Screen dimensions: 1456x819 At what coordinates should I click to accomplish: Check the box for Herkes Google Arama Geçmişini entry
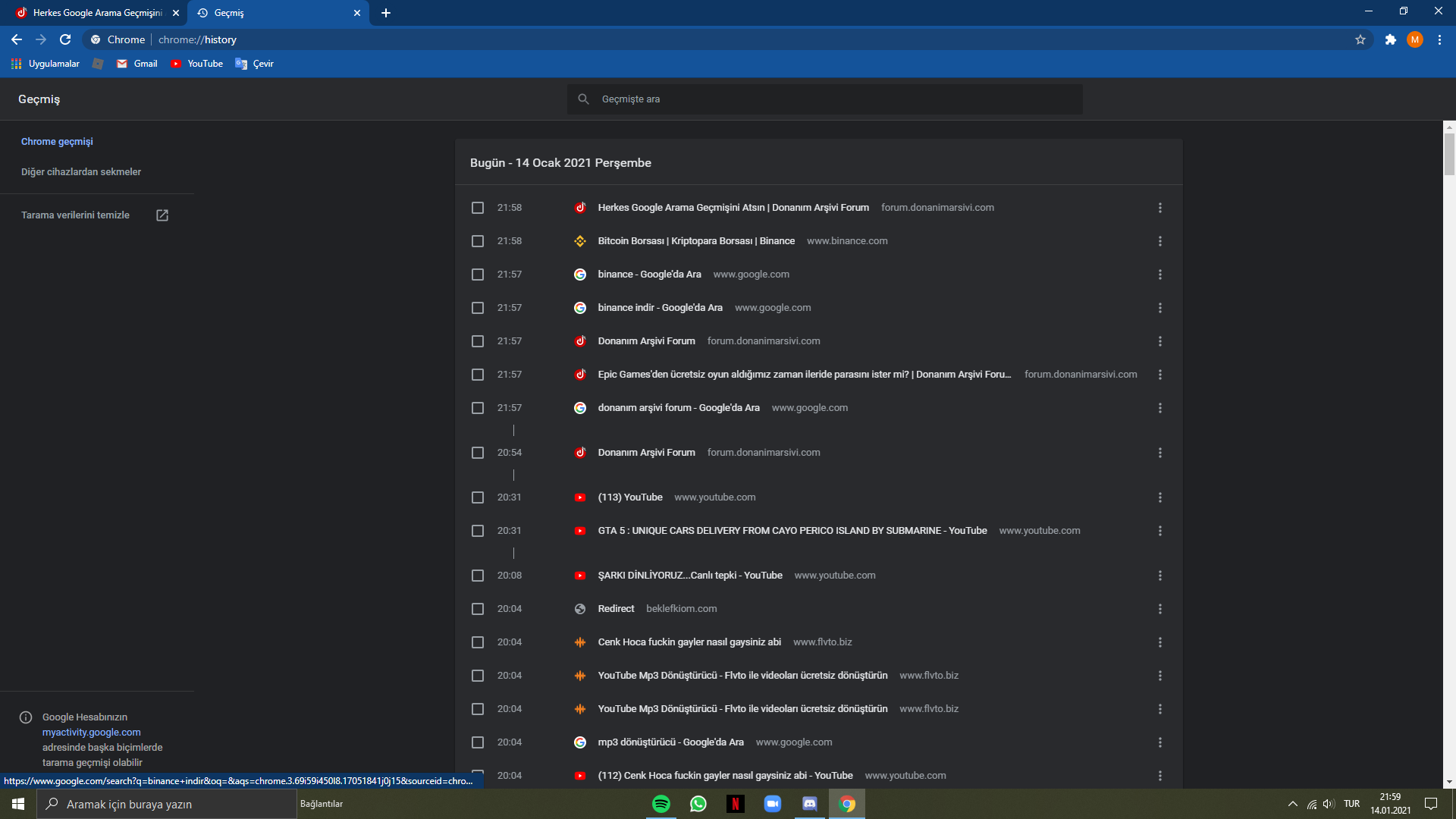click(478, 208)
